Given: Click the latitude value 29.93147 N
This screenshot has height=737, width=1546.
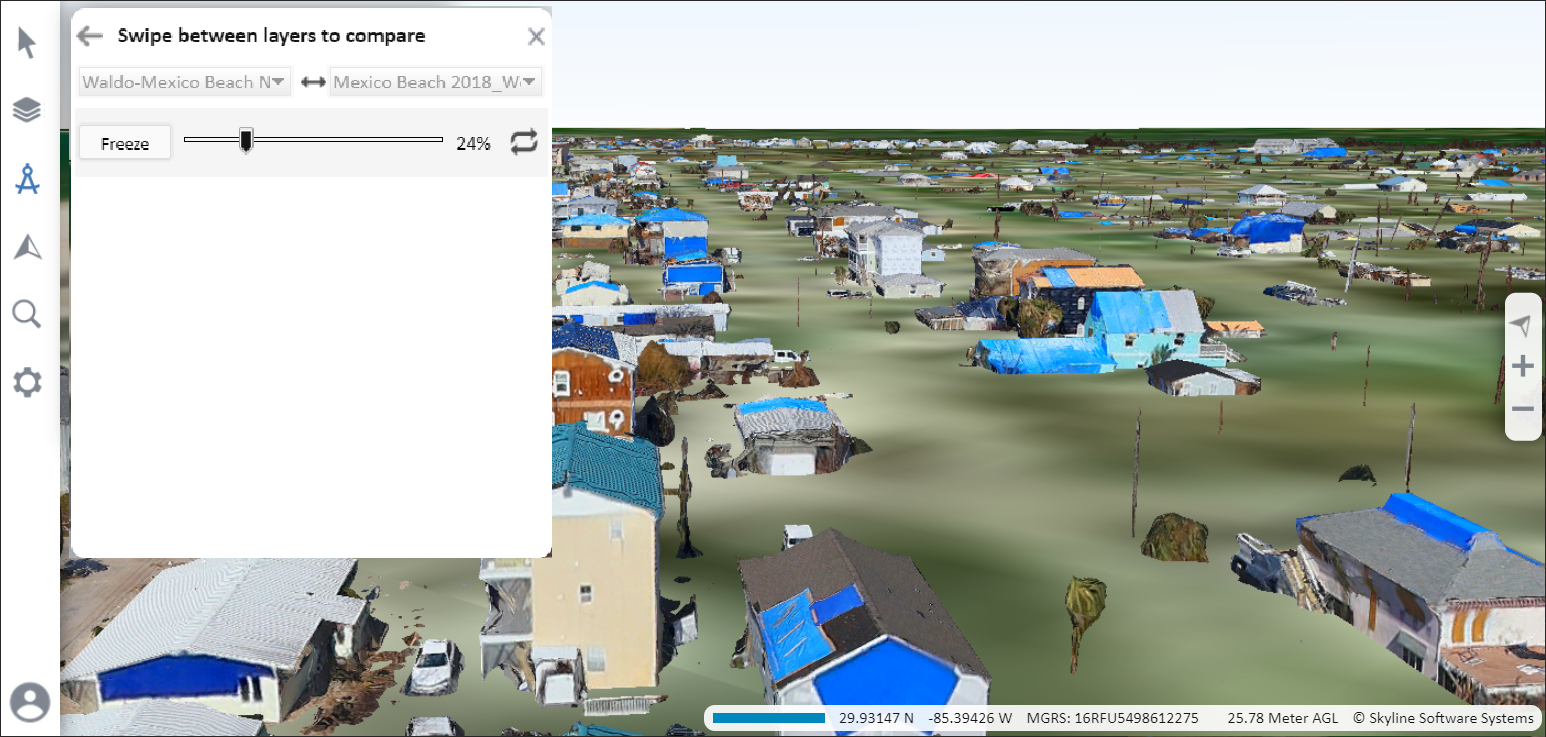Looking at the screenshot, I should pos(876,718).
